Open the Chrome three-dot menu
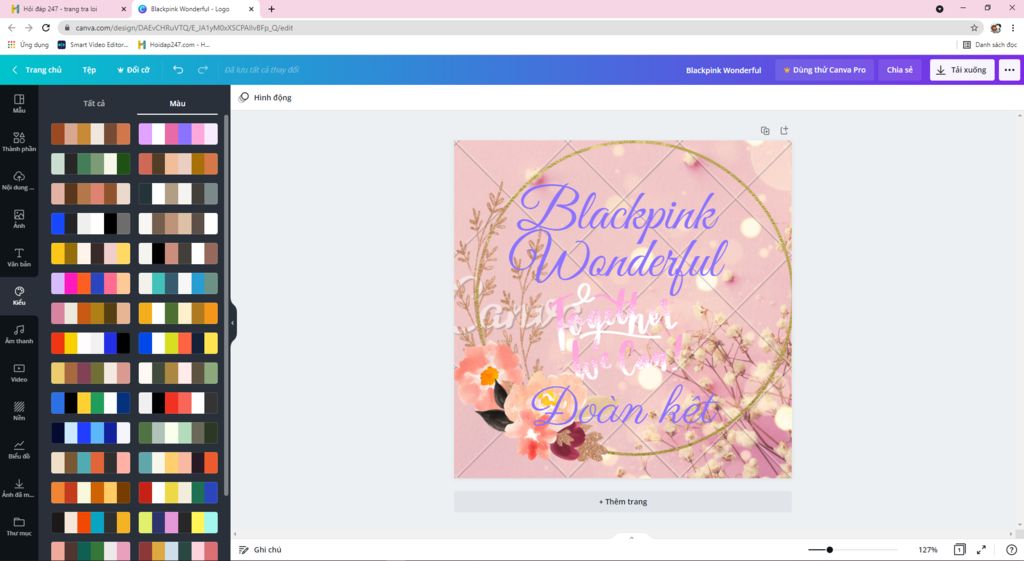This screenshot has width=1024, height=561. [x=1013, y=28]
